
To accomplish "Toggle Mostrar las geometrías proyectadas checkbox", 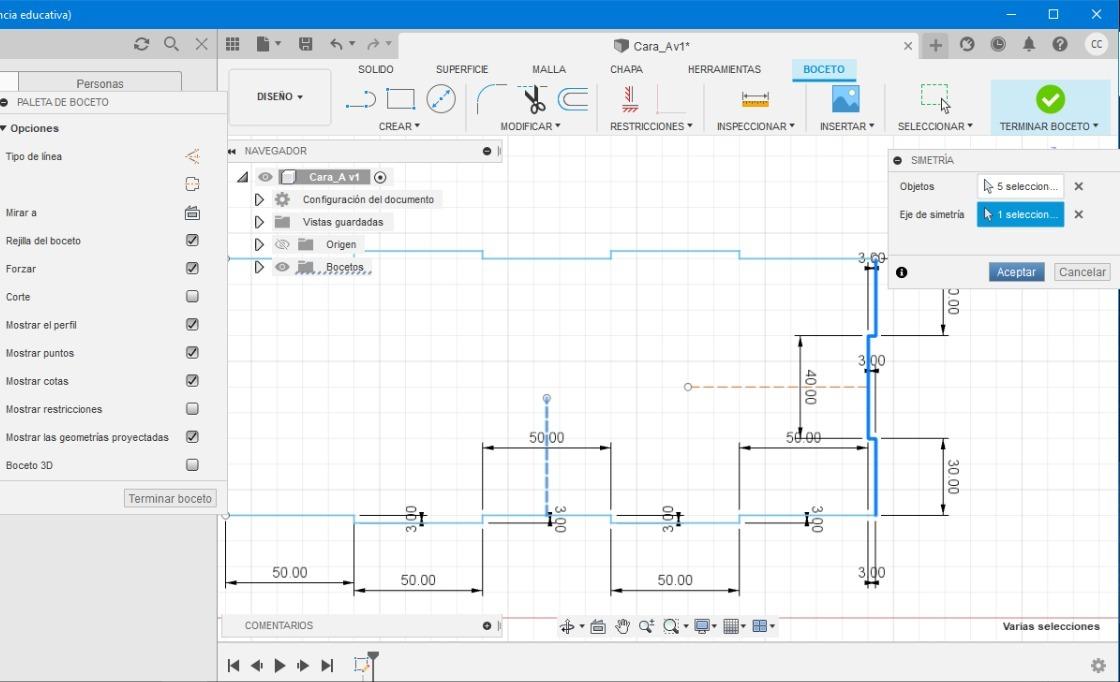I will pyautogui.click(x=192, y=436).
